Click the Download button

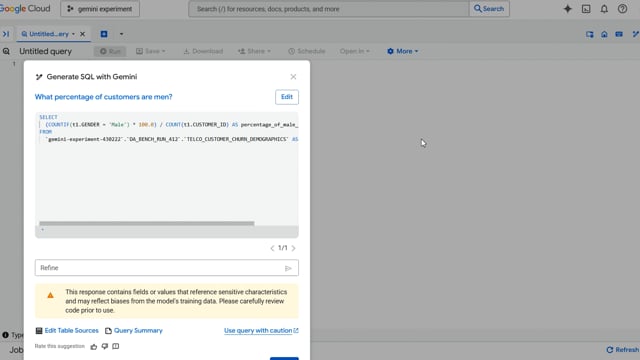click(203, 51)
